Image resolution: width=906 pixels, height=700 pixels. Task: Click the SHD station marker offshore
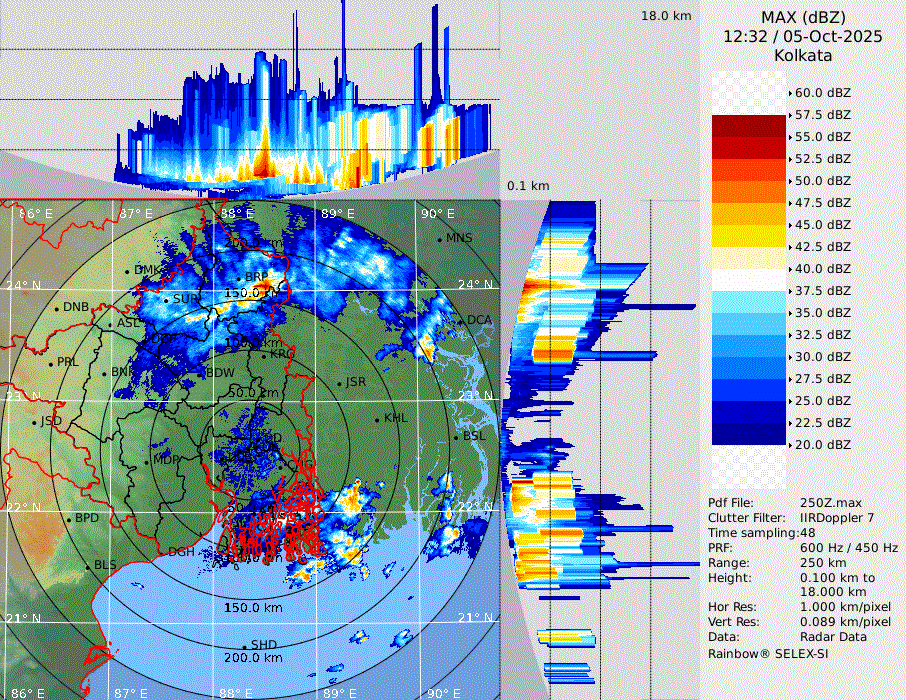pos(244,646)
